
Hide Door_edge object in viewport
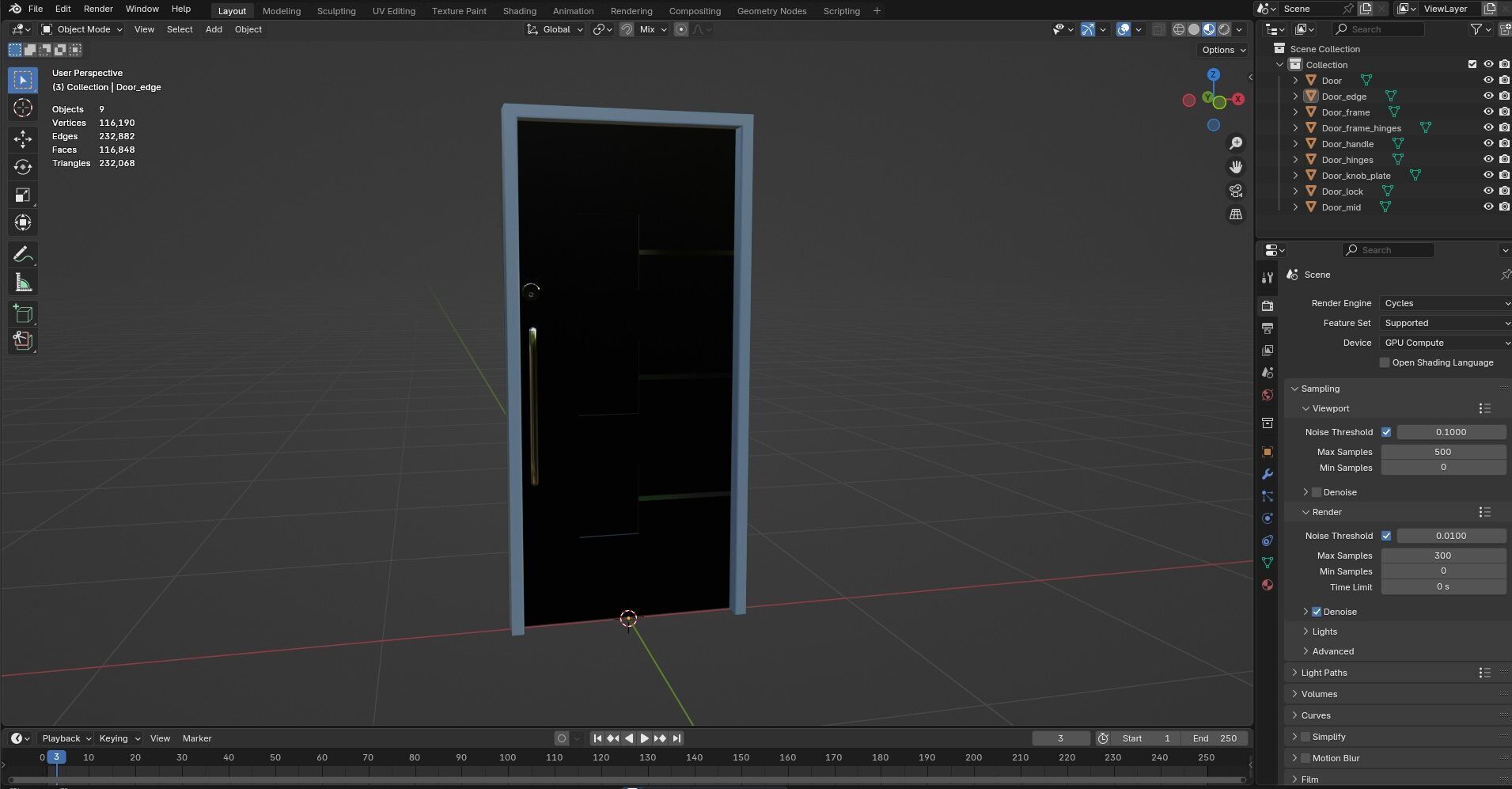pos(1488,96)
